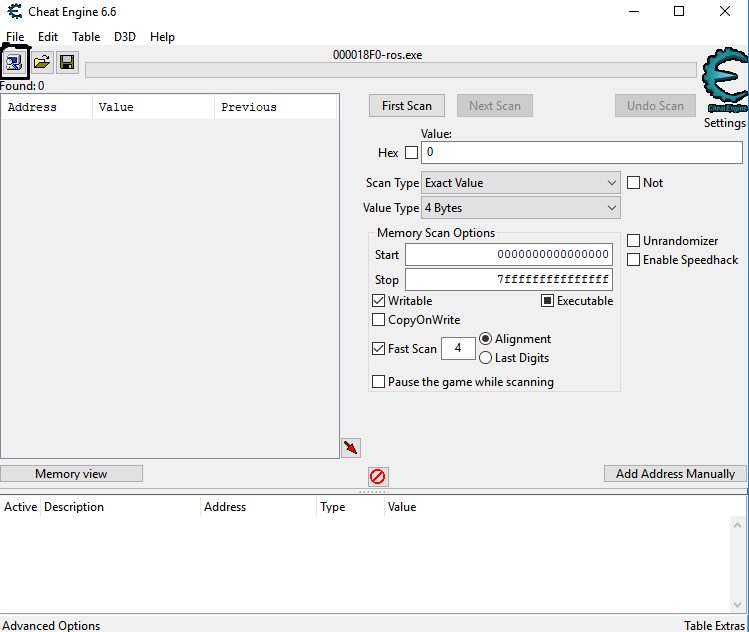749x632 pixels.
Task: Open the Help menu
Action: (x=162, y=37)
